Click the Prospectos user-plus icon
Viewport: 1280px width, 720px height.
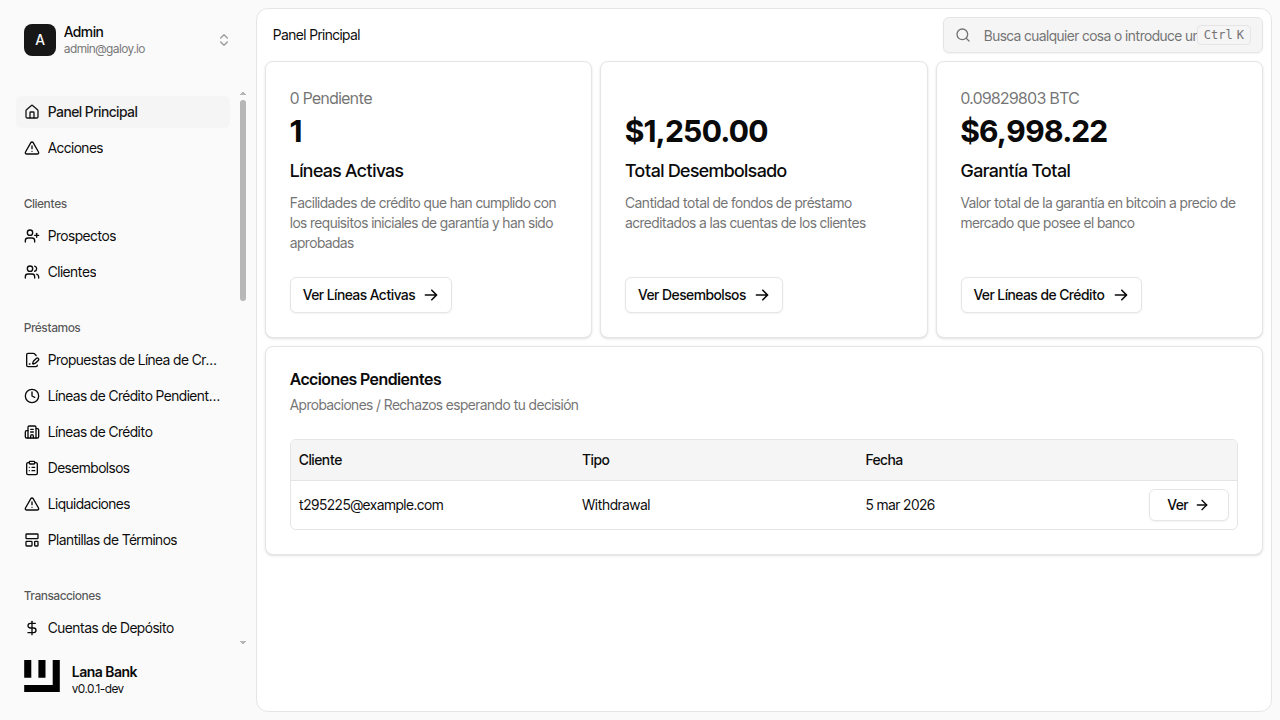click(x=32, y=236)
